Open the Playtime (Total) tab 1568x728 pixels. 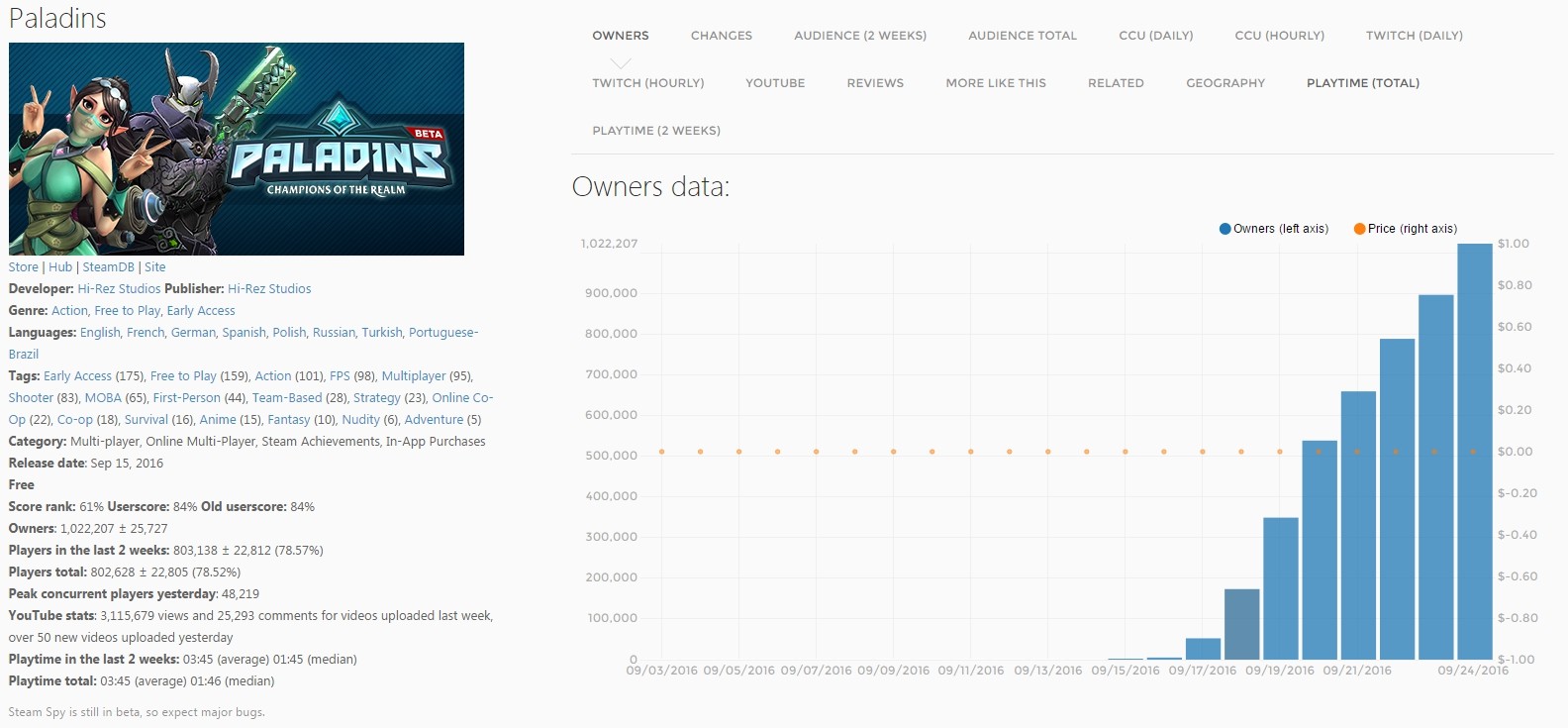[x=1363, y=83]
